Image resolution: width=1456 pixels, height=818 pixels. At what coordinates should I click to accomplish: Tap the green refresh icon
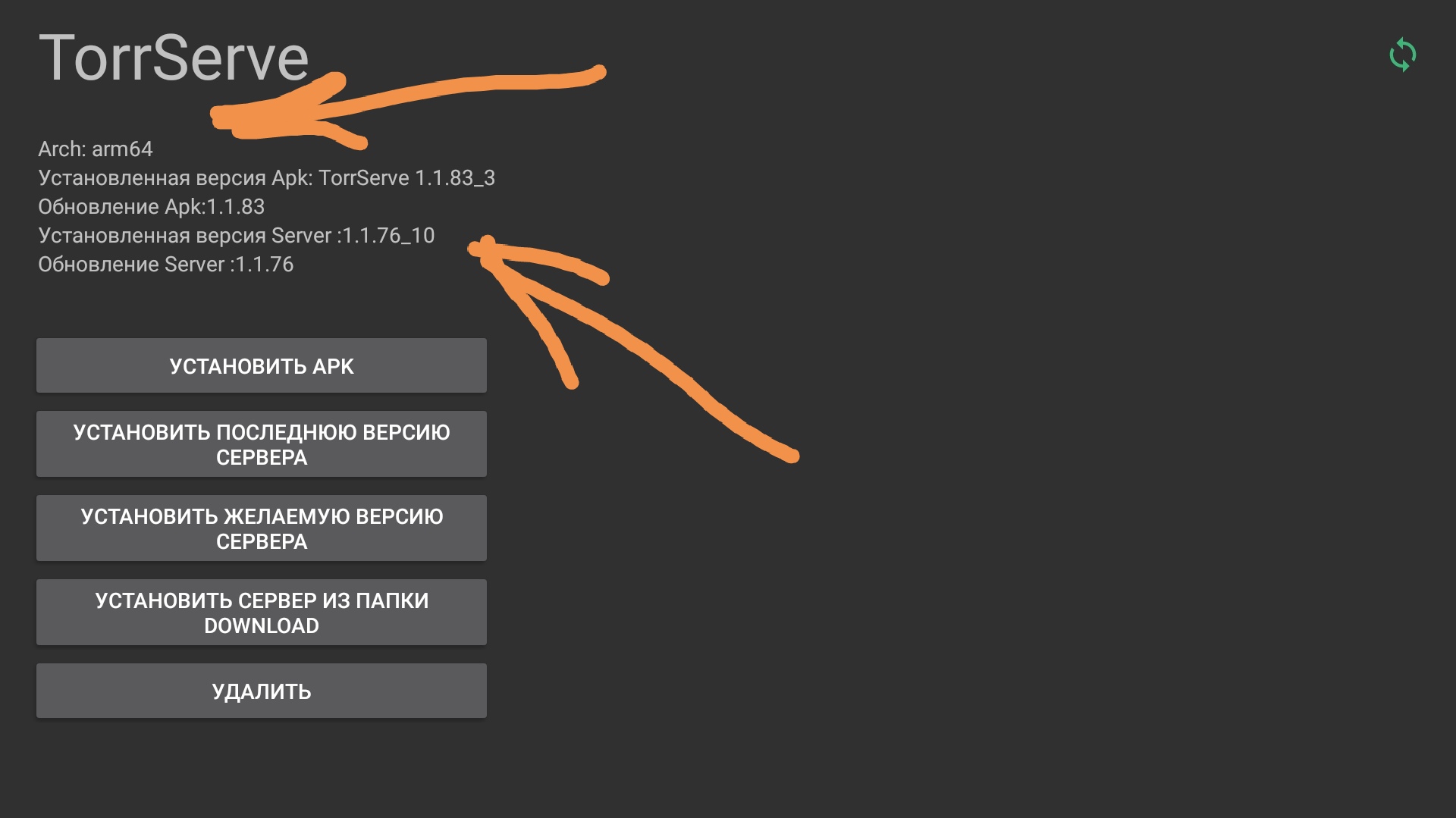[1402, 55]
